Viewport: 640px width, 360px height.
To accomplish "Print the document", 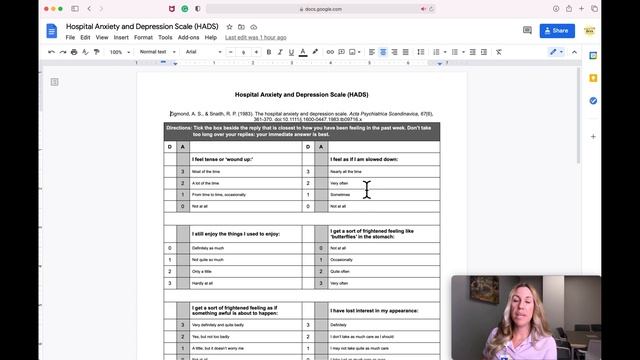I will pos(74,52).
